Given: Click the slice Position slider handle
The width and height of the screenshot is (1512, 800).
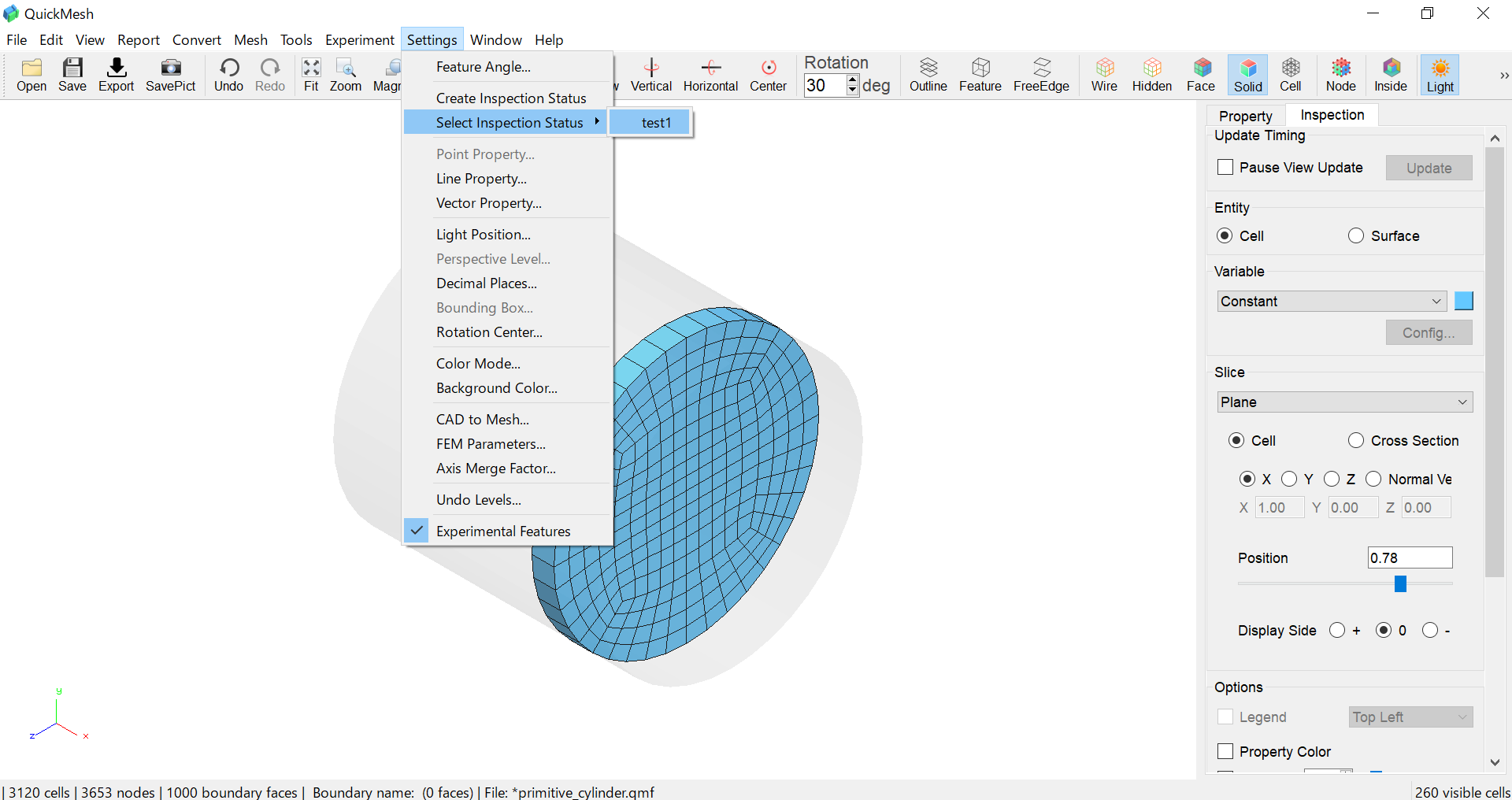Looking at the screenshot, I should tap(1400, 583).
